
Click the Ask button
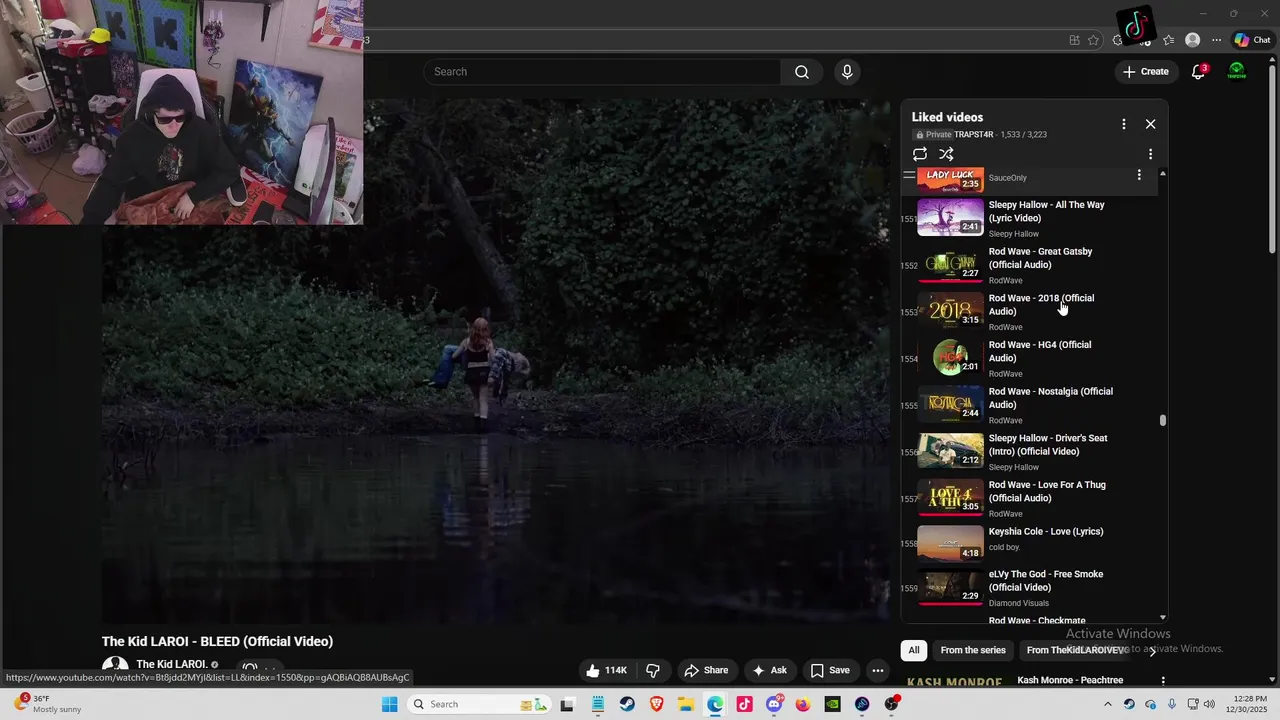(x=769, y=670)
